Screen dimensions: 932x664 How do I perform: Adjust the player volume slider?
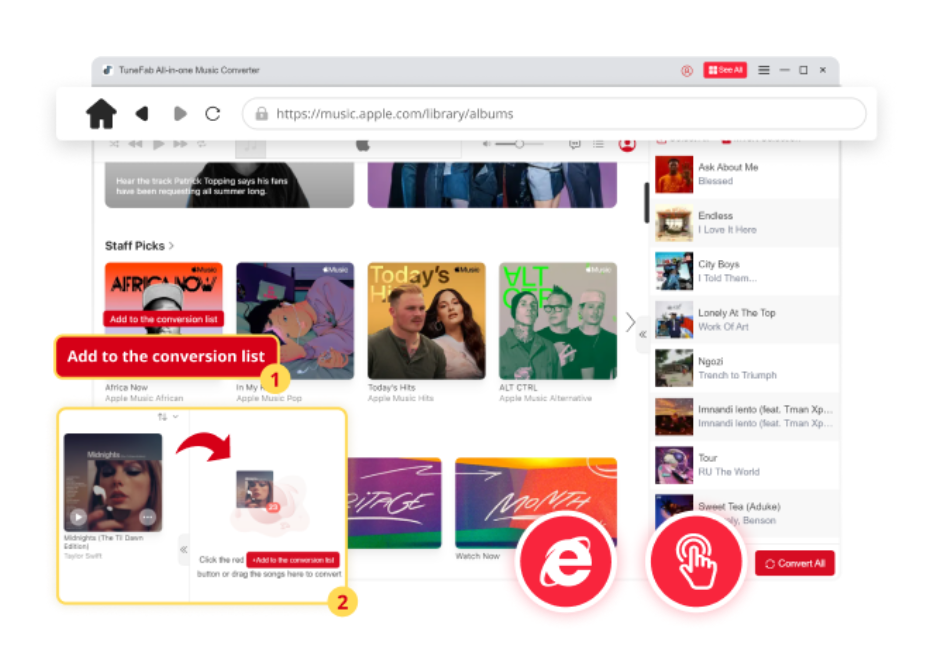519,144
